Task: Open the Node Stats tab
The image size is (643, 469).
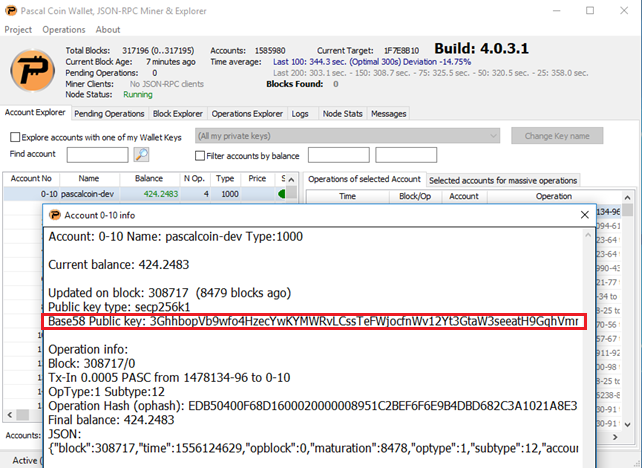Action: (x=342, y=114)
